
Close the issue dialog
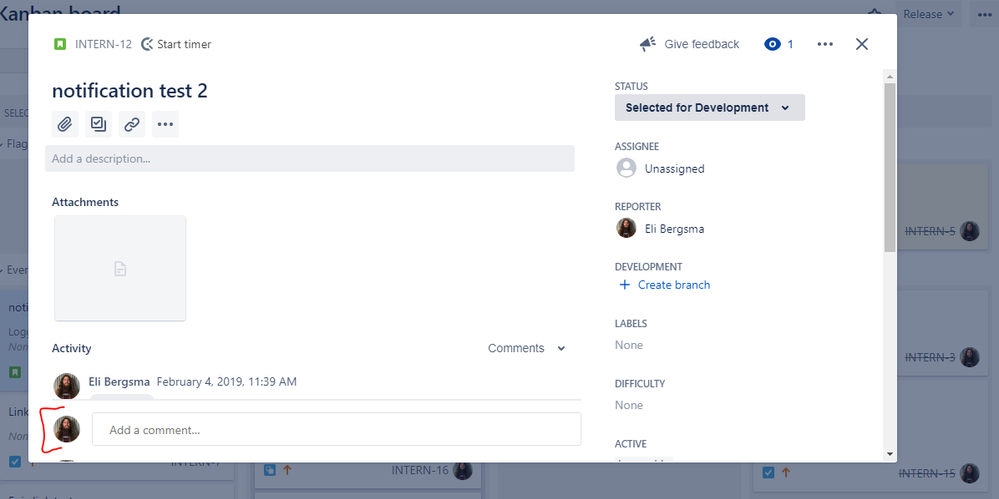coord(861,44)
